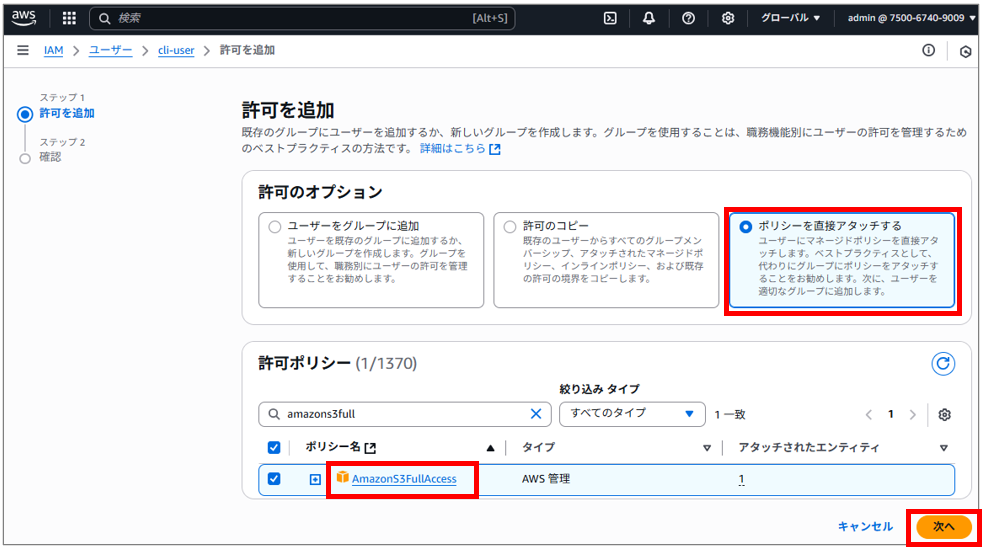Click the AWS 管理 type cell
The height and width of the screenshot is (552, 987).
point(546,479)
